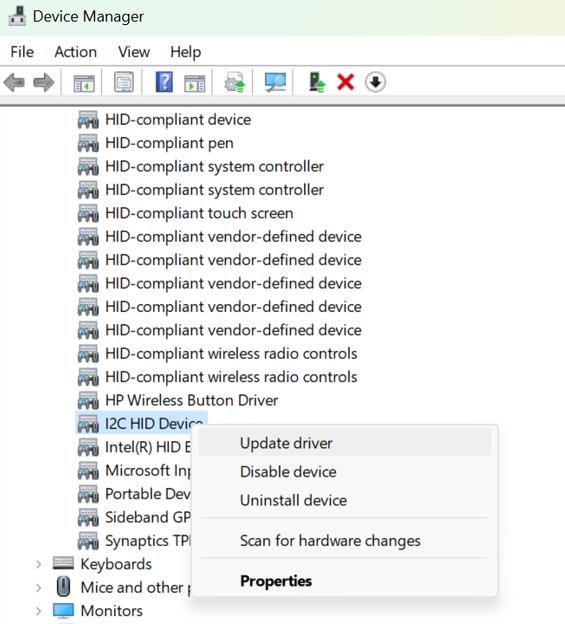Choose Properties from context menu
565x624 pixels.
tap(345, 581)
